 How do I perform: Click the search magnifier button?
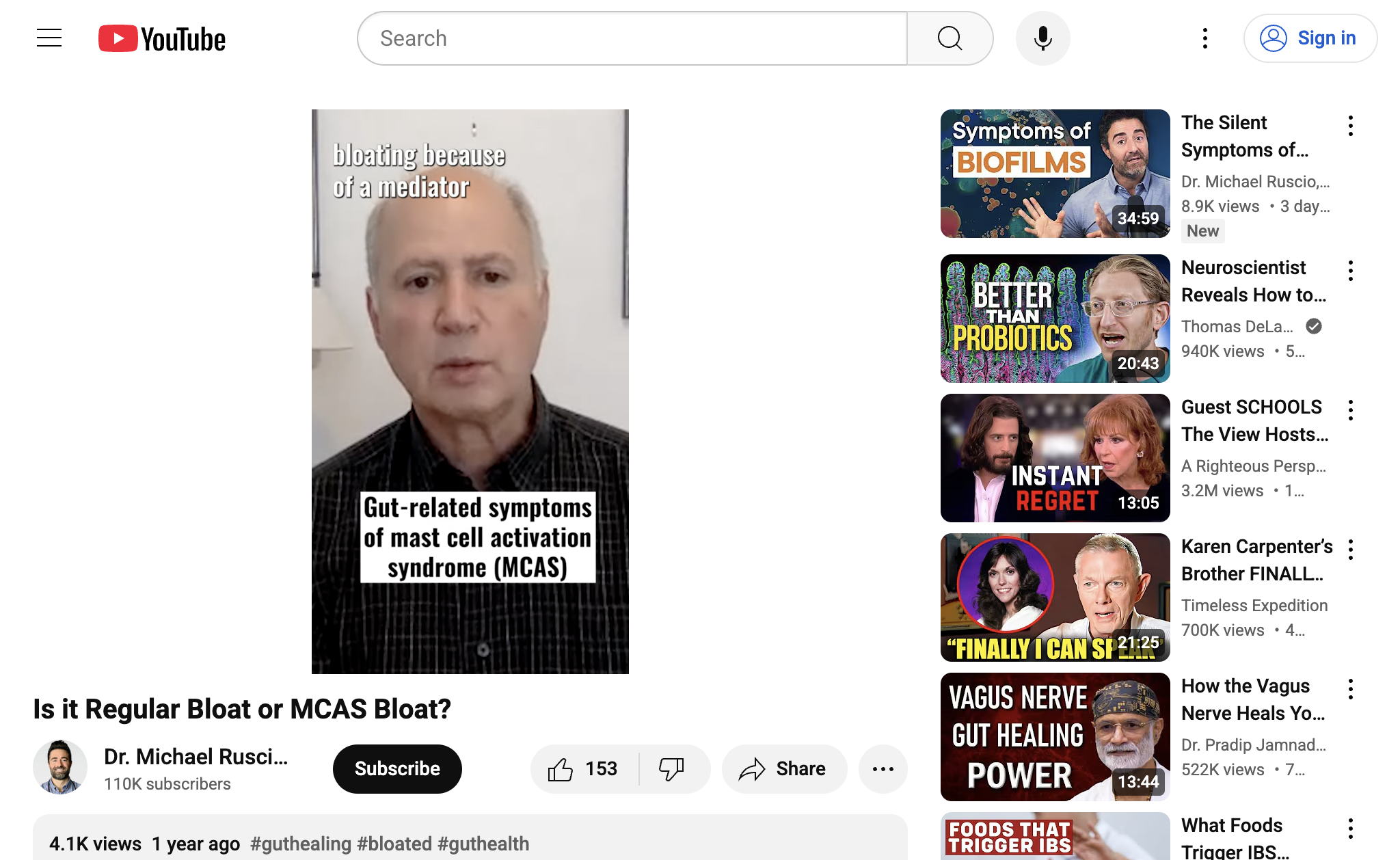coord(950,38)
